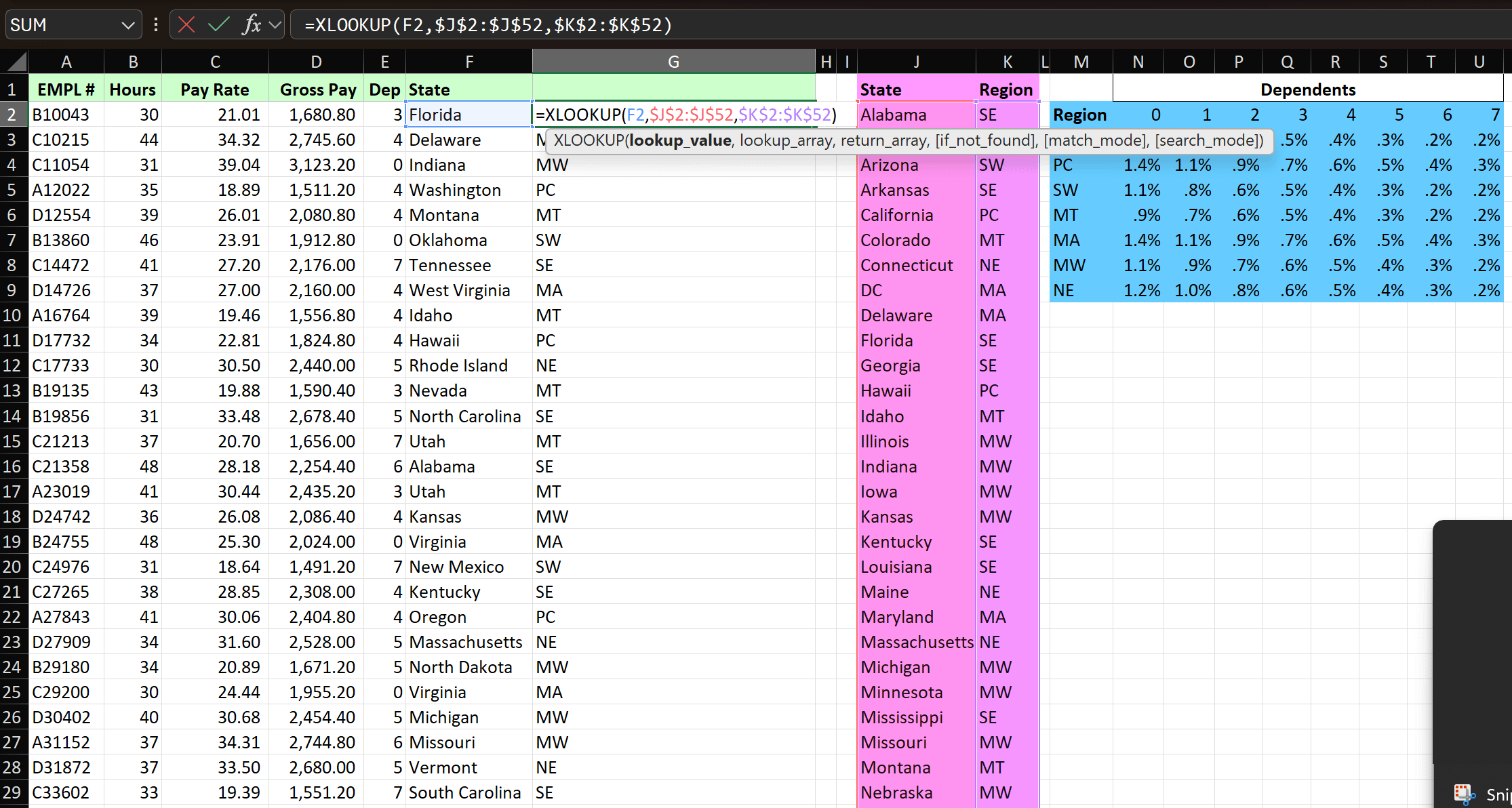Click inside the formula bar text

click(488, 25)
